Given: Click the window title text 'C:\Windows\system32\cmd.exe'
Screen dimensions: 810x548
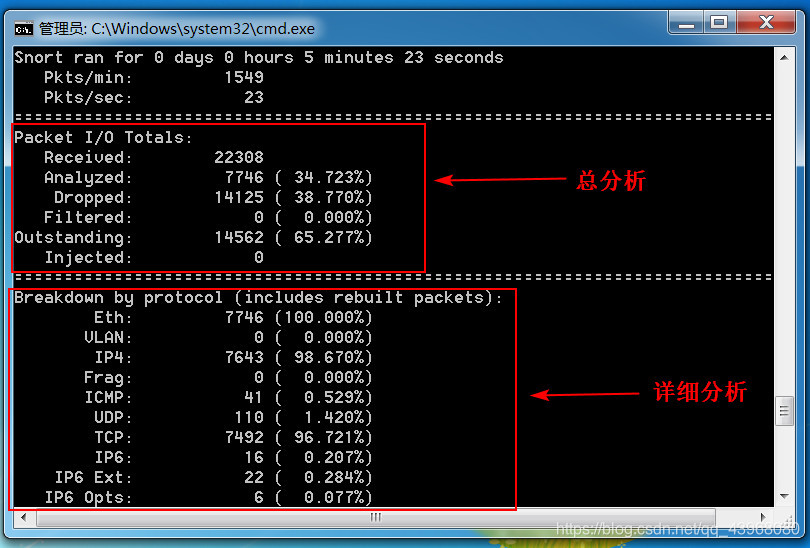Looking at the screenshot, I should click(x=202, y=29).
